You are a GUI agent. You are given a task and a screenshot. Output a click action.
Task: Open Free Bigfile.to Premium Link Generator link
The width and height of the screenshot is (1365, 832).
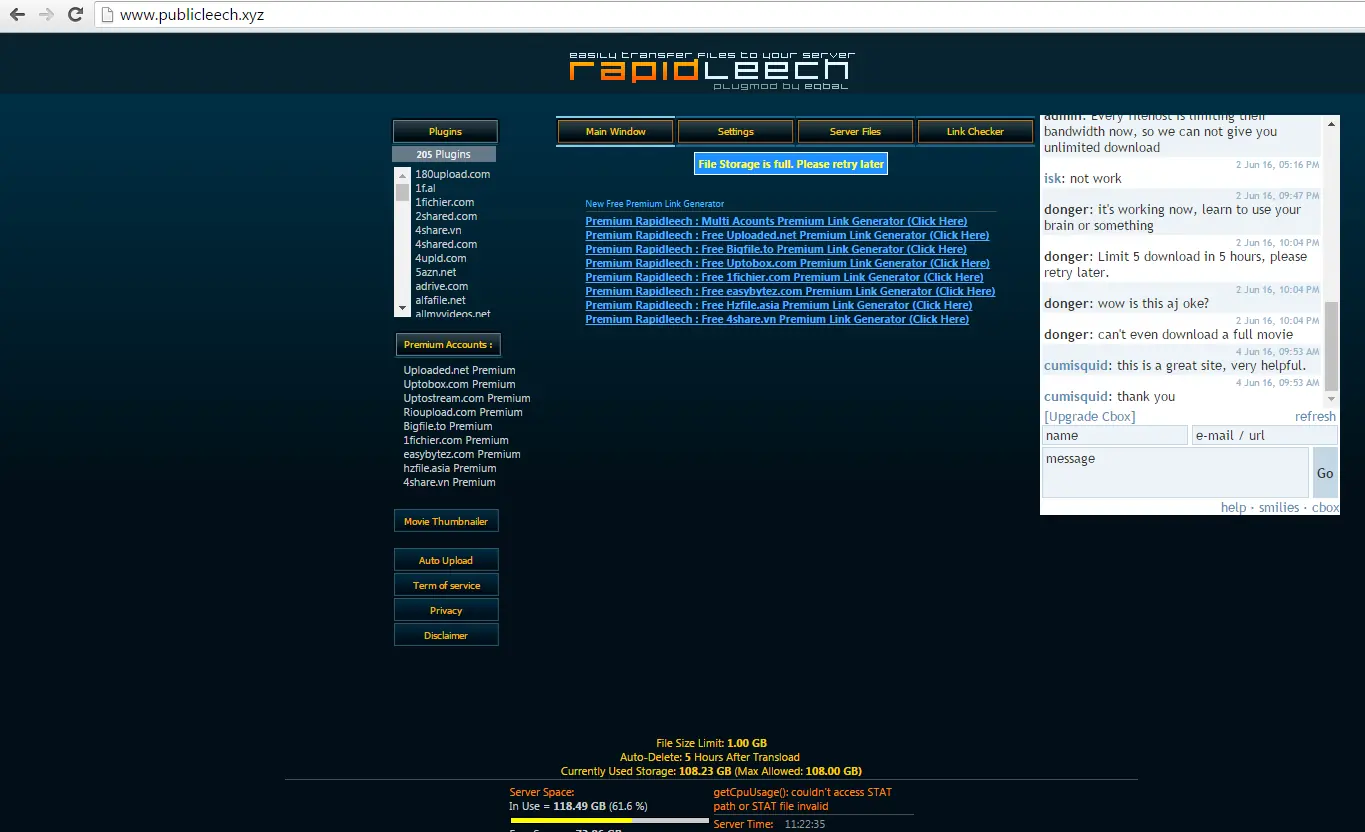pos(776,249)
